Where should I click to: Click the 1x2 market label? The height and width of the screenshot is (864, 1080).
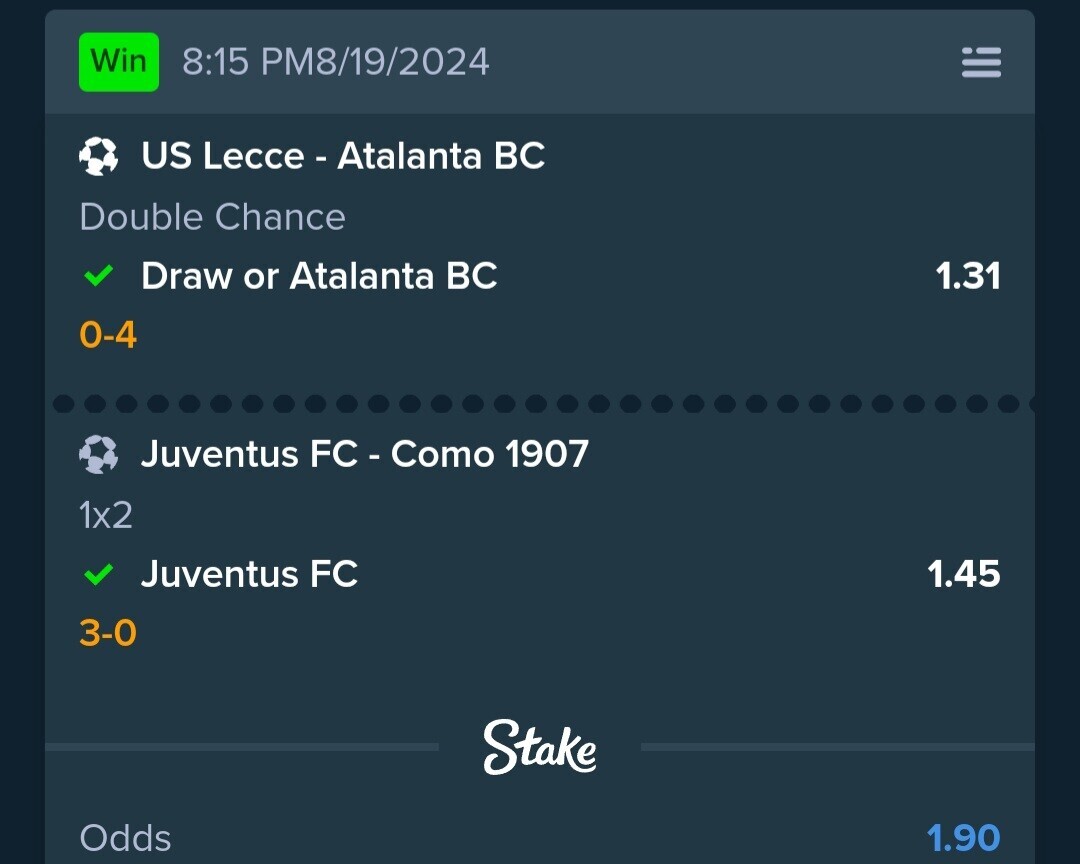(x=106, y=515)
